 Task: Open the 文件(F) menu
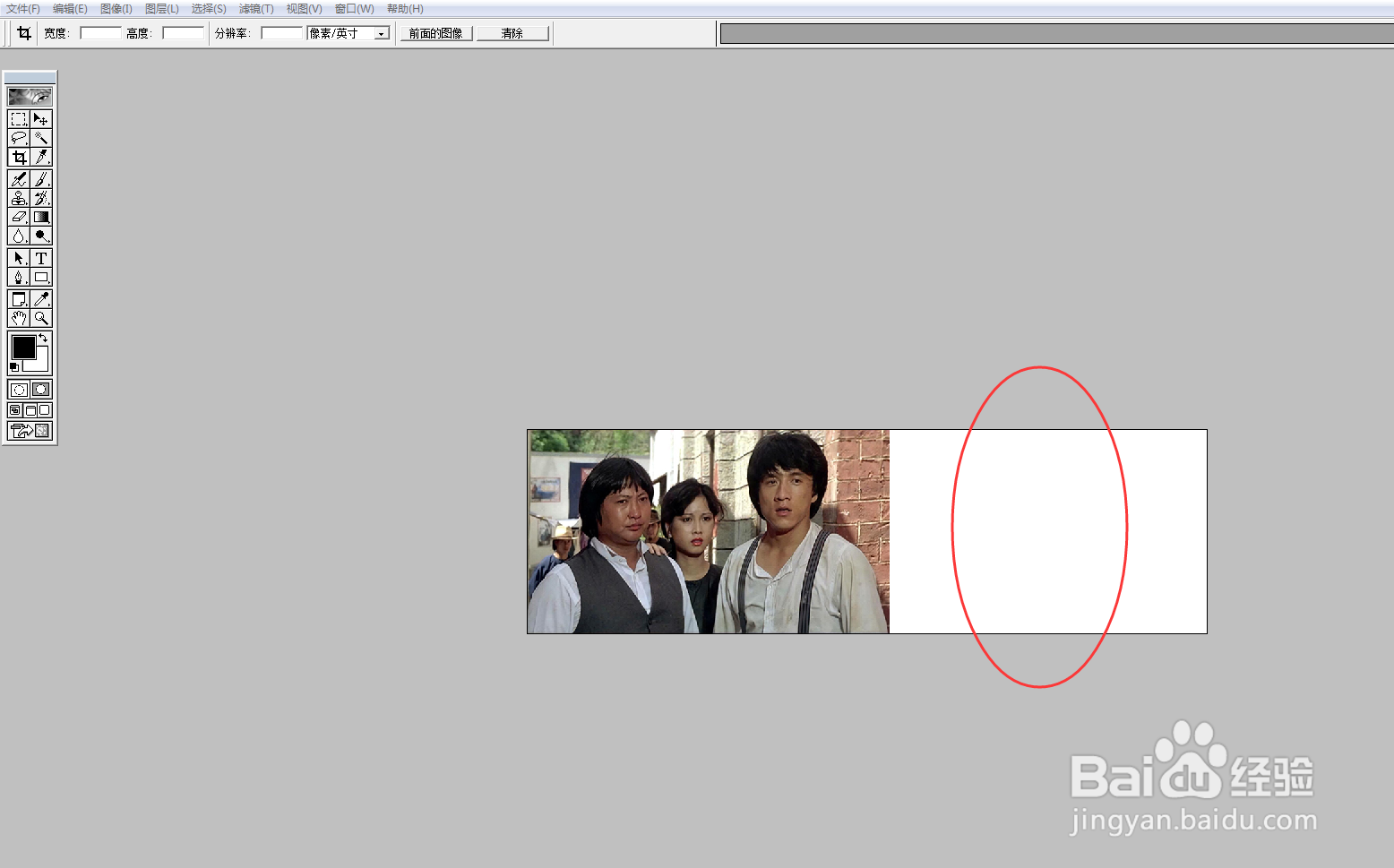point(23,9)
